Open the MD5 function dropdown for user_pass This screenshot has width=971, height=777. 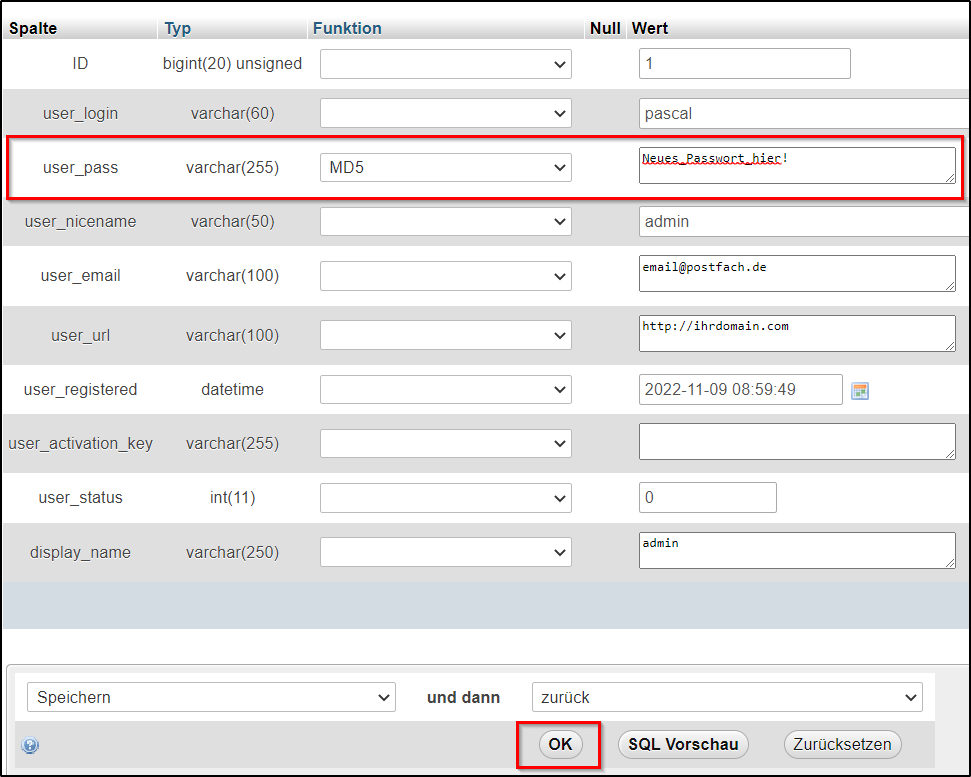[x=445, y=168]
